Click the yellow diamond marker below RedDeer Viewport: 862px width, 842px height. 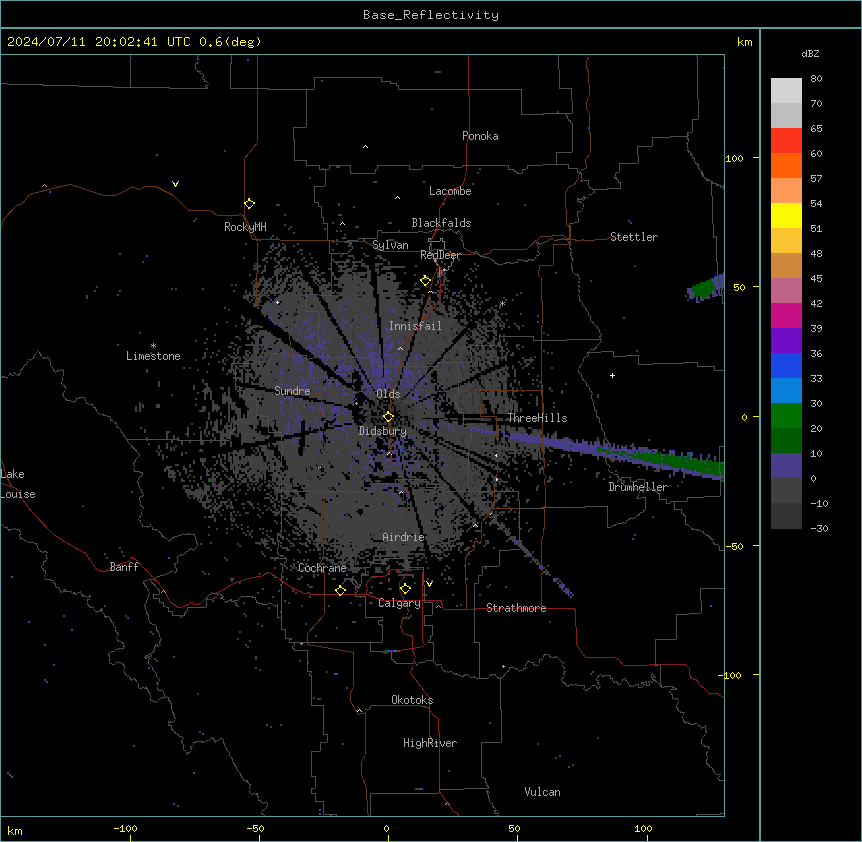point(426,281)
